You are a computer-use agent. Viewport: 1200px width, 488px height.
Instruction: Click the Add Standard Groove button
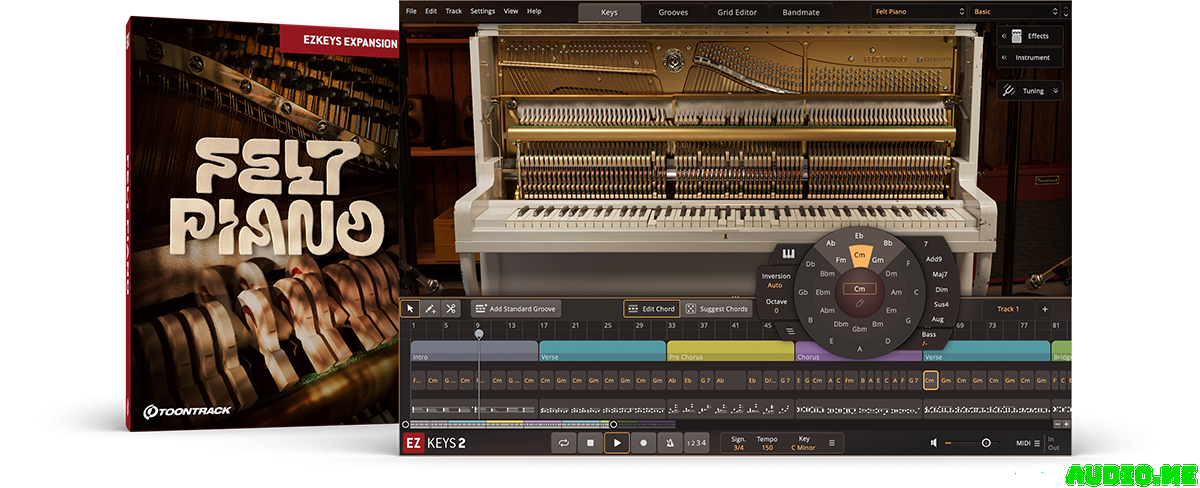click(516, 309)
